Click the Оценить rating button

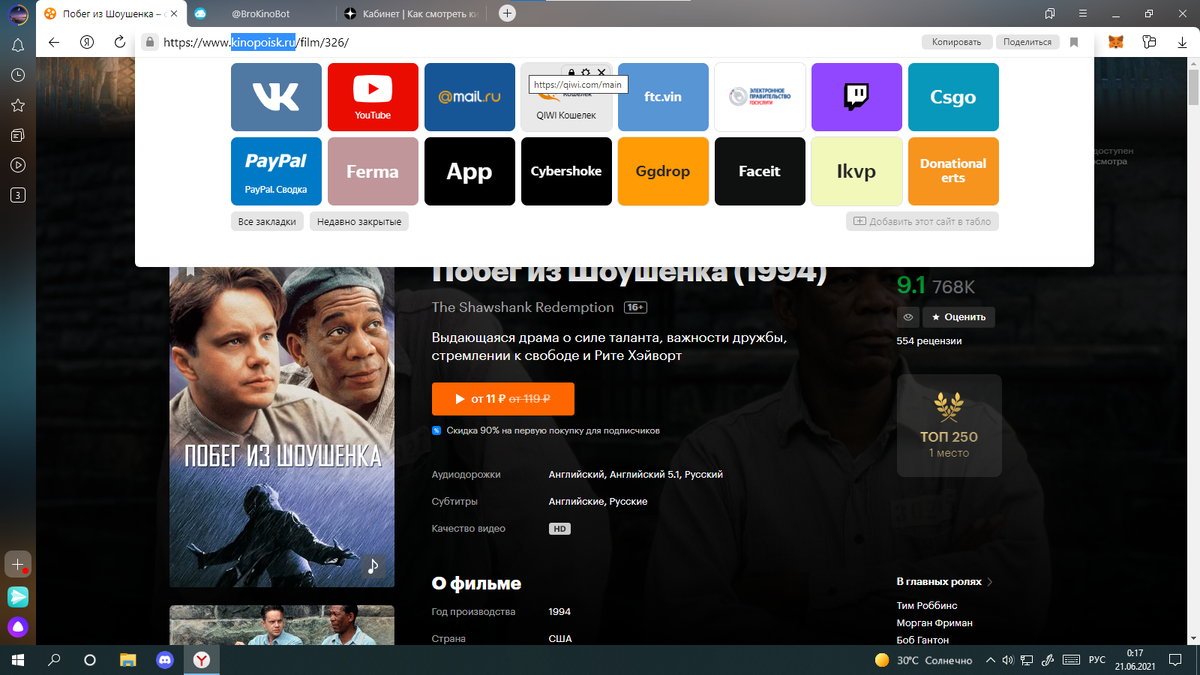pyautogui.click(x=959, y=317)
